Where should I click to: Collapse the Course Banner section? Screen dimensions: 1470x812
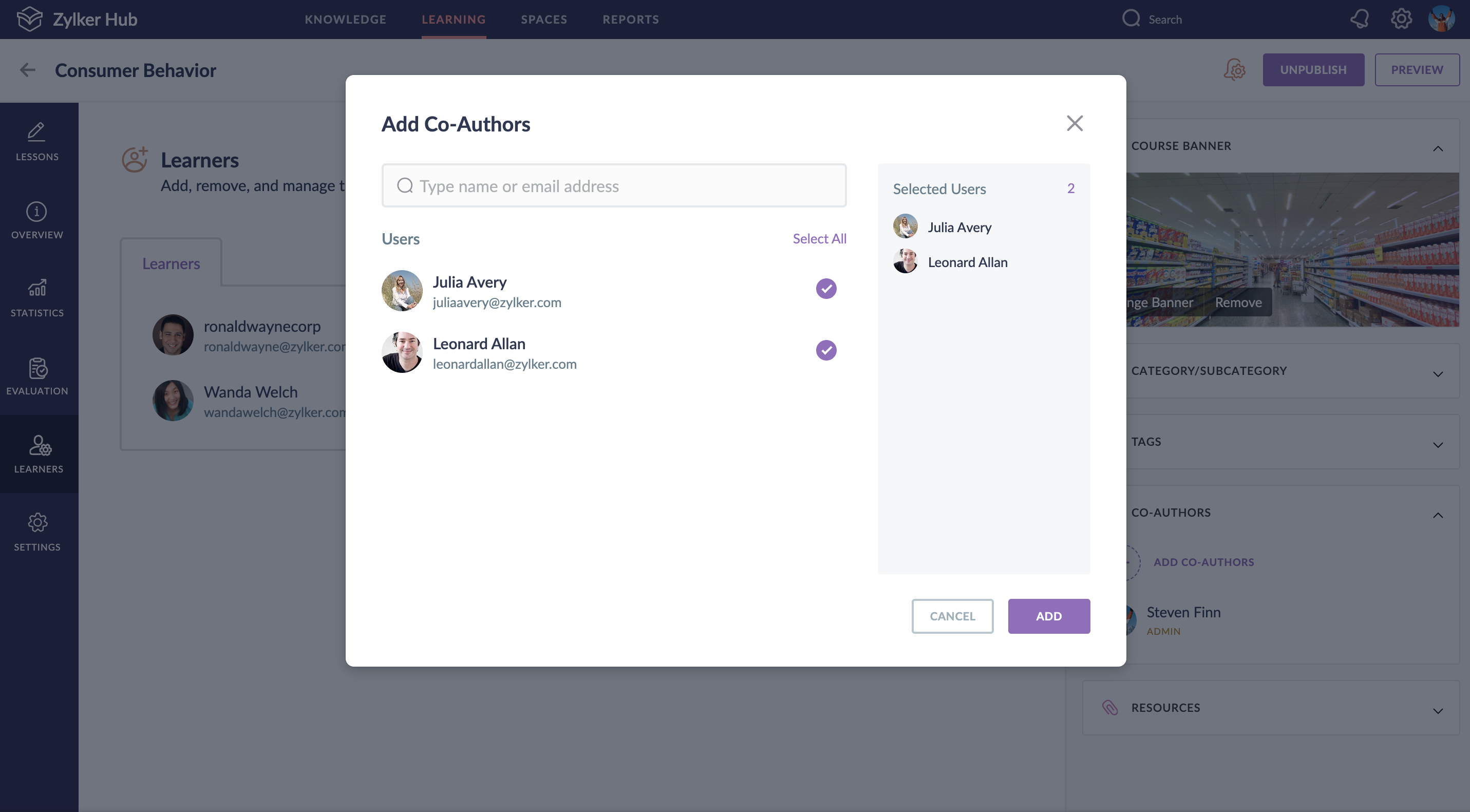pos(1438,148)
